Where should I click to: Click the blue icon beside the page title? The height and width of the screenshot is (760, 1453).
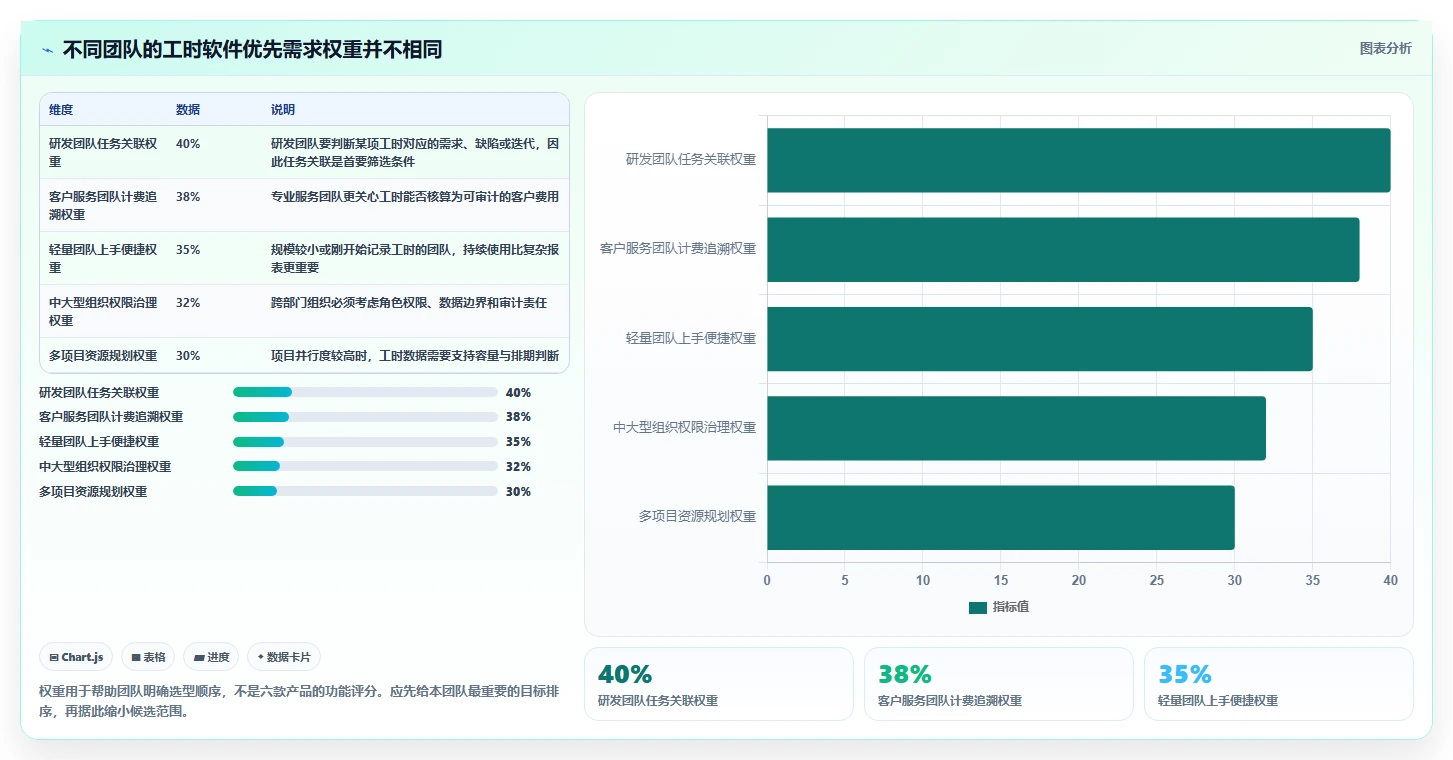click(x=47, y=50)
